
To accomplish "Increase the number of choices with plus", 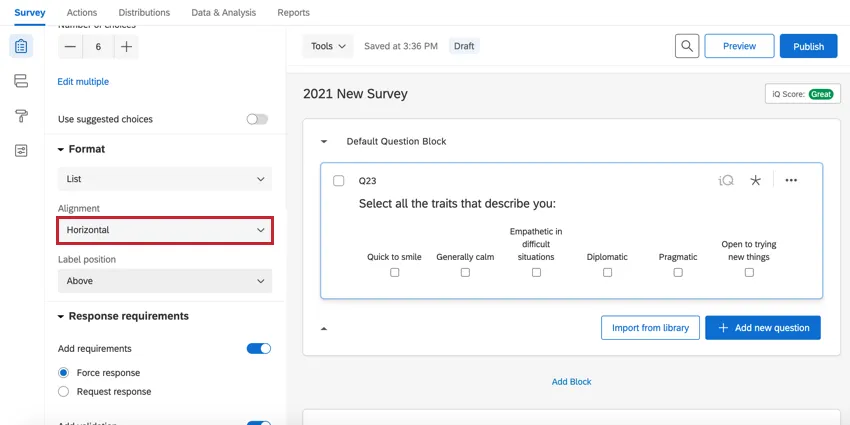I will point(126,46).
